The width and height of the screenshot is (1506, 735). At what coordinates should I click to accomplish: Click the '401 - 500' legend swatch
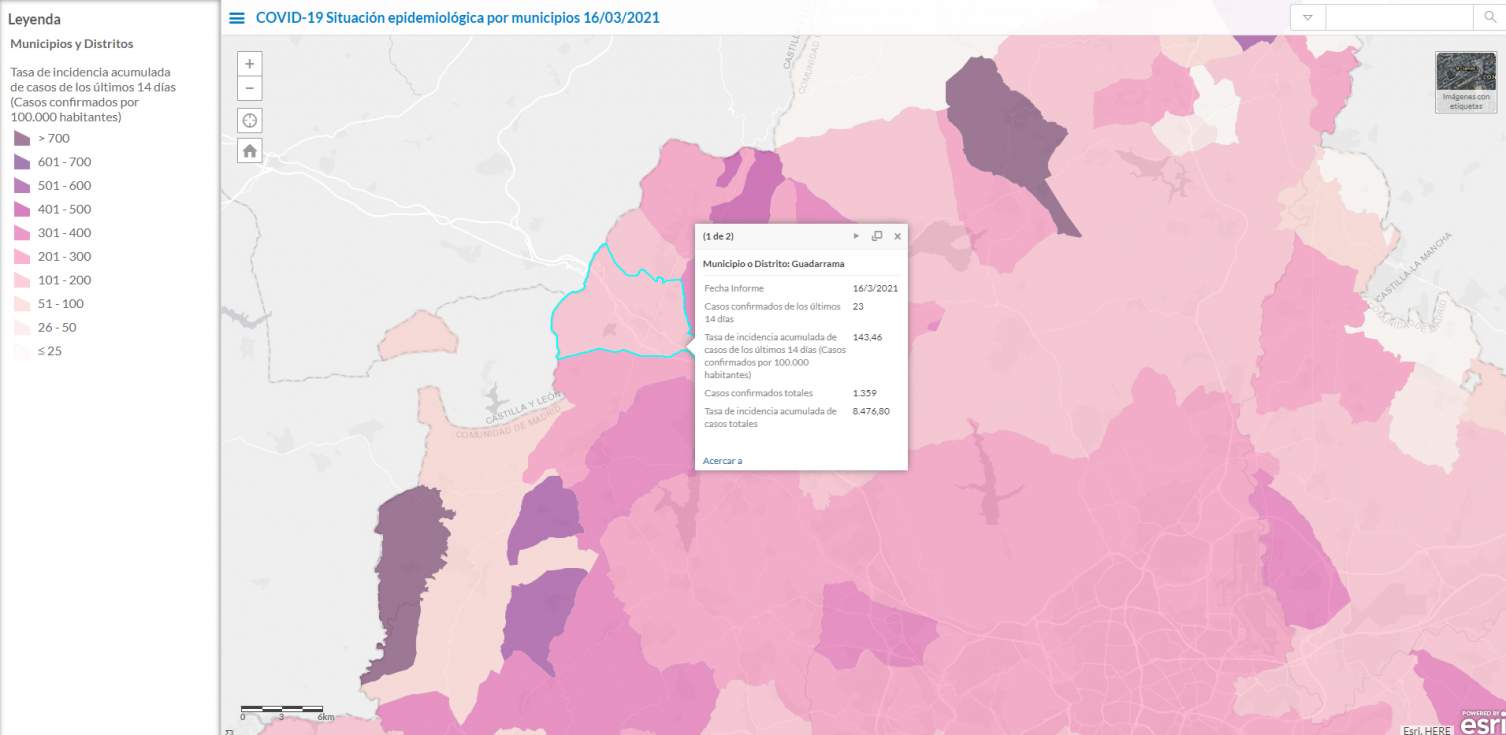click(22, 210)
